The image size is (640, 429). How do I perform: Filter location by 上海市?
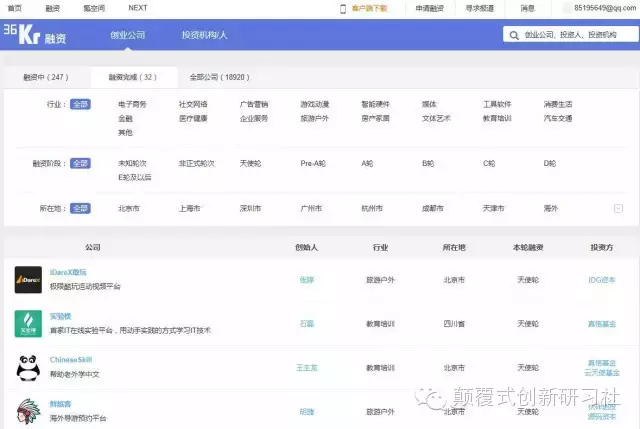tap(189, 209)
